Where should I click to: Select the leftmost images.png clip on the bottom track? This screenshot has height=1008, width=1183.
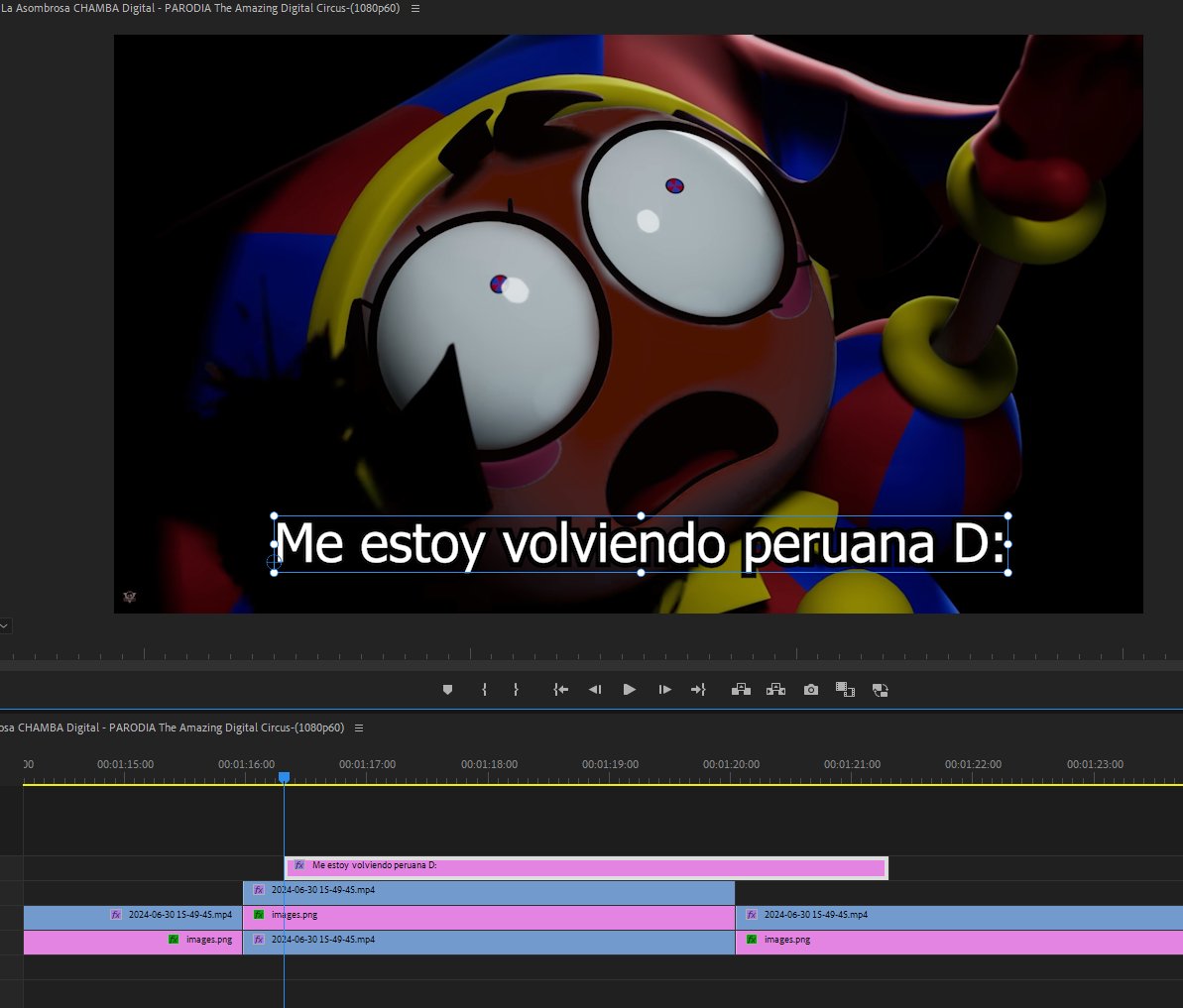point(133,943)
